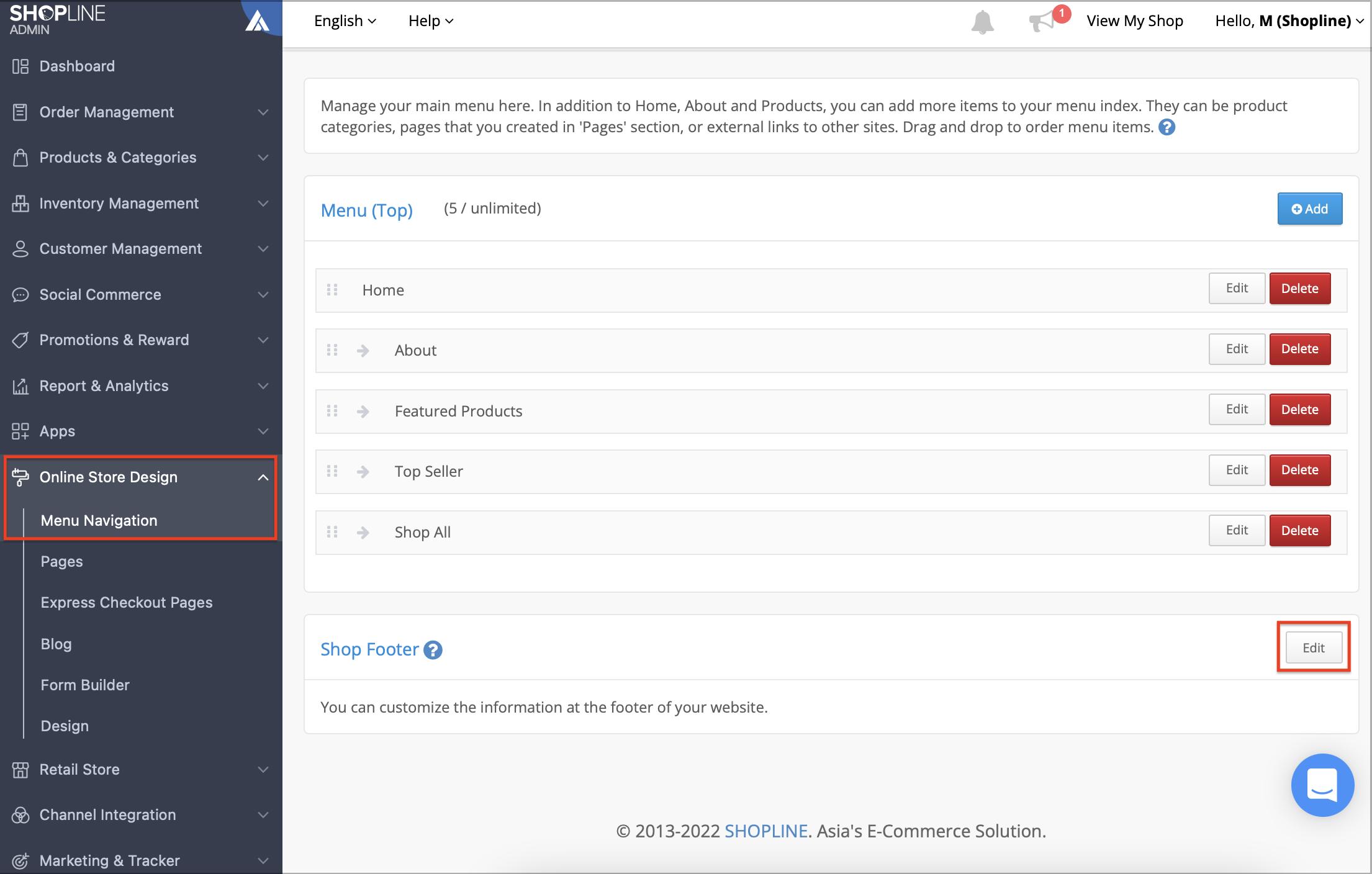The height and width of the screenshot is (874, 1372).
Task: Click the Inventory Management boxes icon
Action: pyautogui.click(x=20, y=204)
